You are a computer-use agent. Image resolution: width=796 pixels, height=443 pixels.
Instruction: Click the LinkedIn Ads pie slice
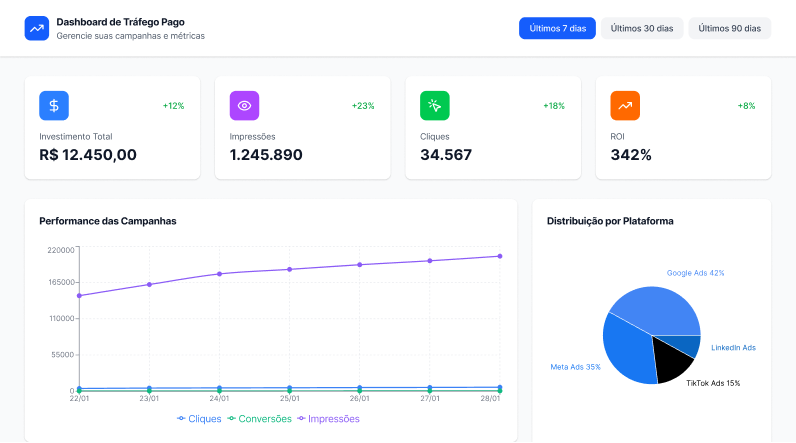click(x=688, y=345)
